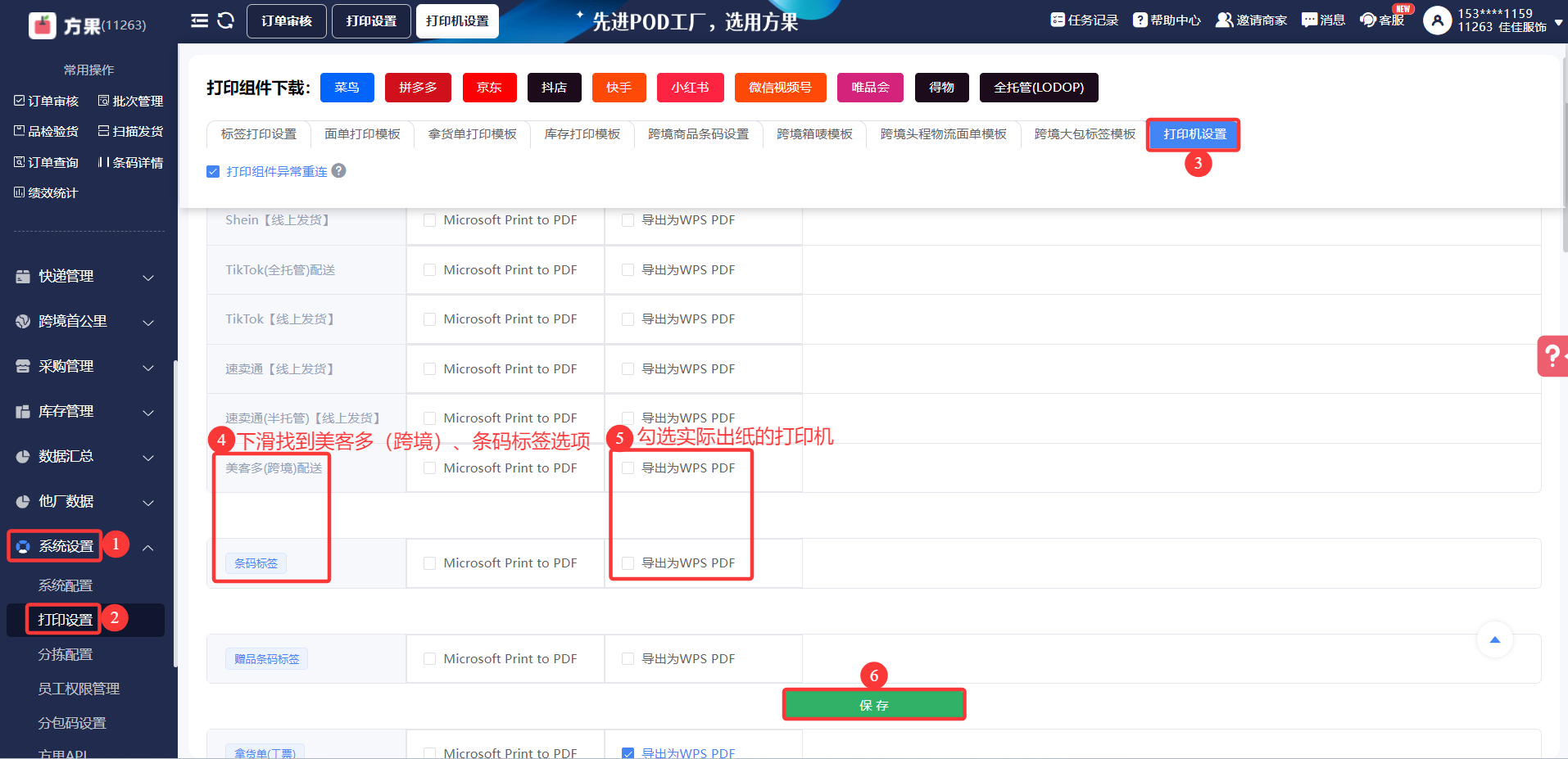
Task: Open 员工权限管理 in sidebar
Action: 79,689
